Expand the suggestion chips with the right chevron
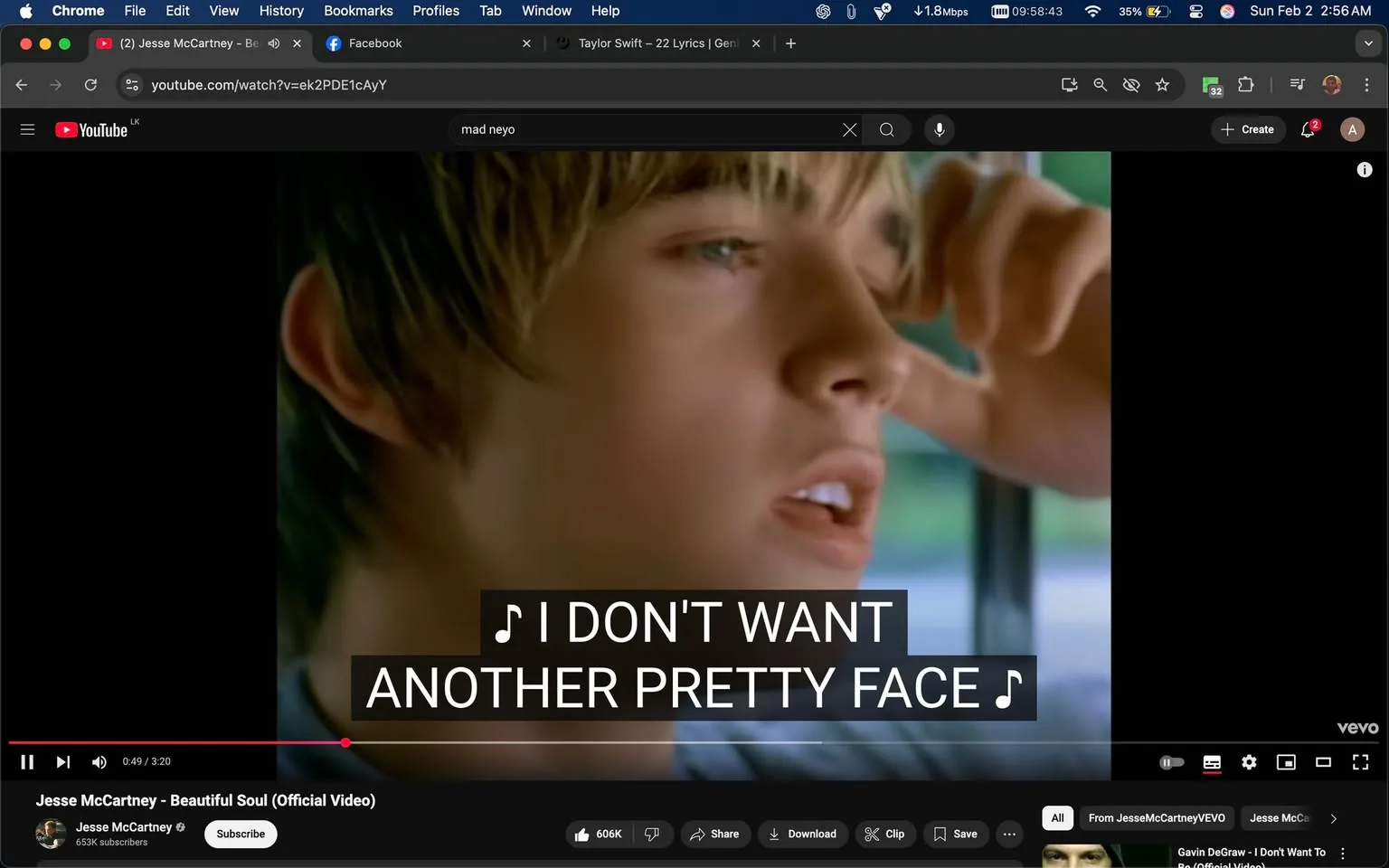The width and height of the screenshot is (1389, 868). (1333, 817)
